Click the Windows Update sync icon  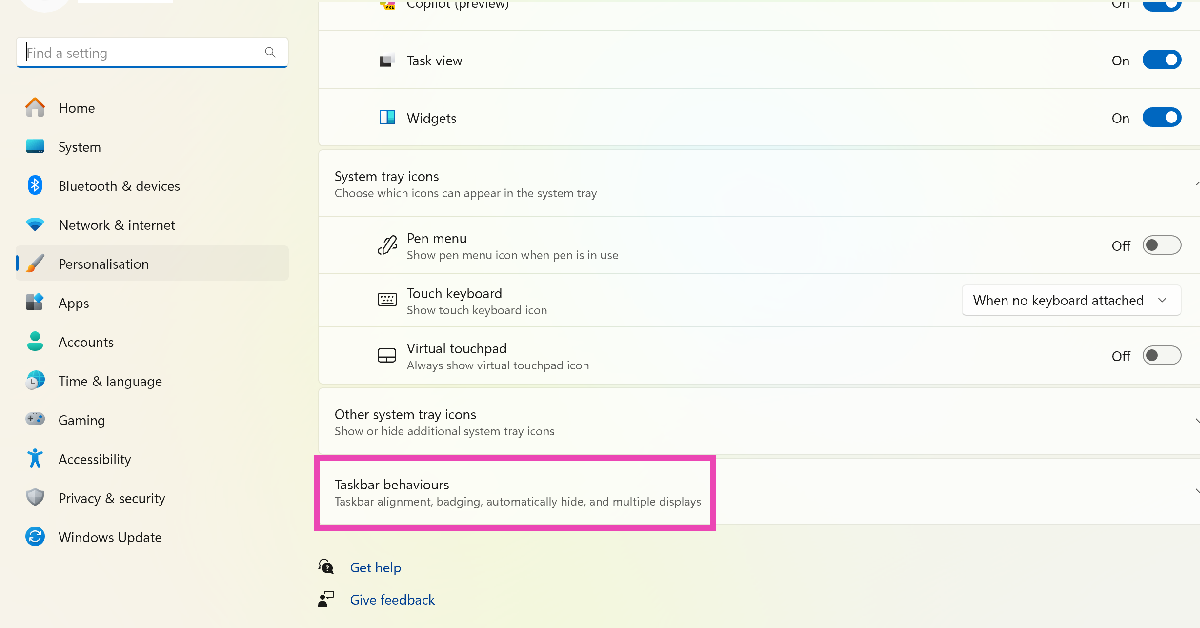click(x=35, y=537)
